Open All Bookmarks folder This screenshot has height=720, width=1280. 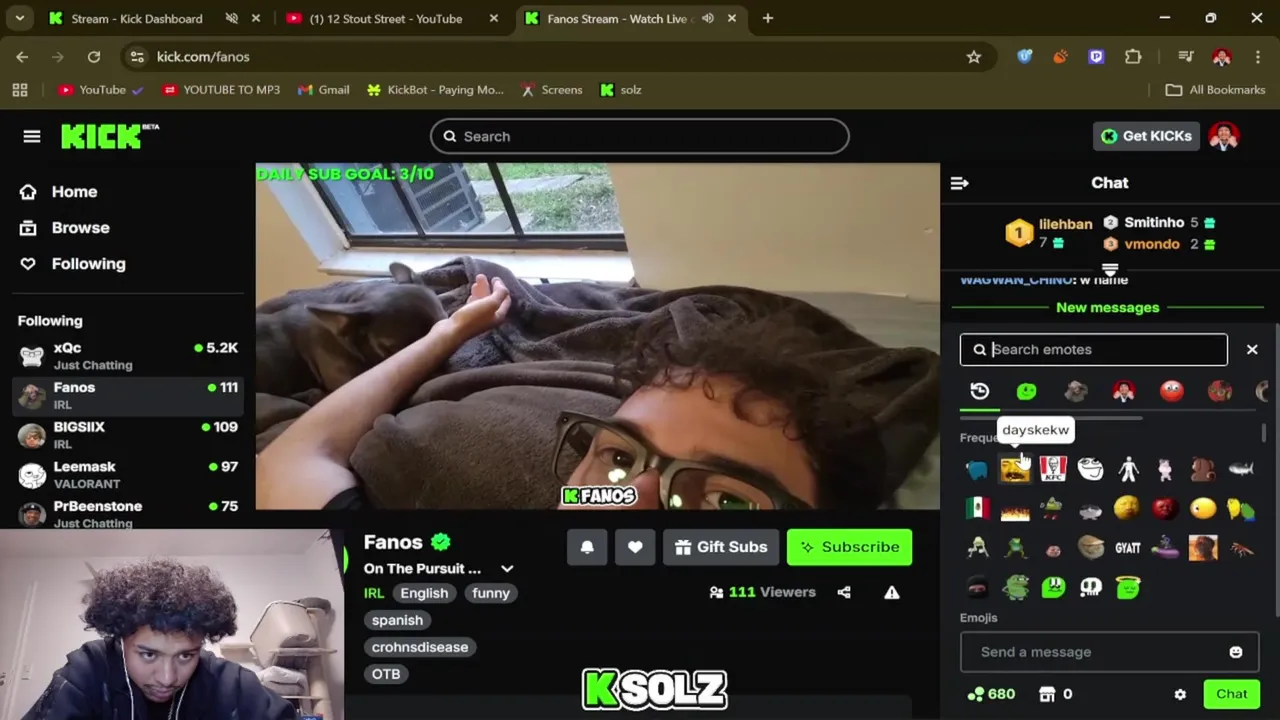[1216, 90]
